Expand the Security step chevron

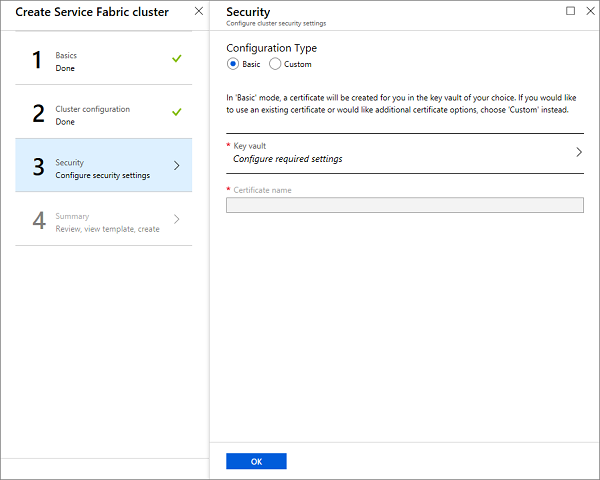[177, 166]
